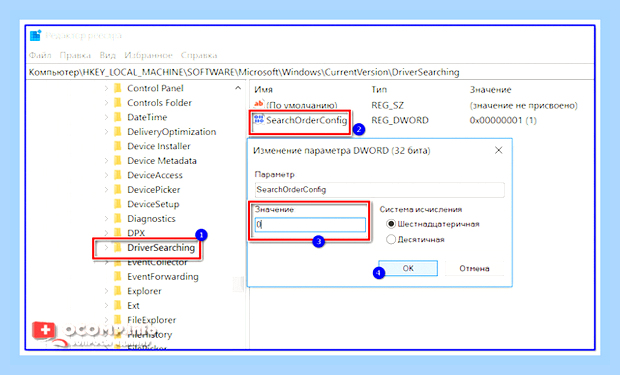Expand the DevicePicker key
This screenshot has width=620, height=375.
pos(106,189)
